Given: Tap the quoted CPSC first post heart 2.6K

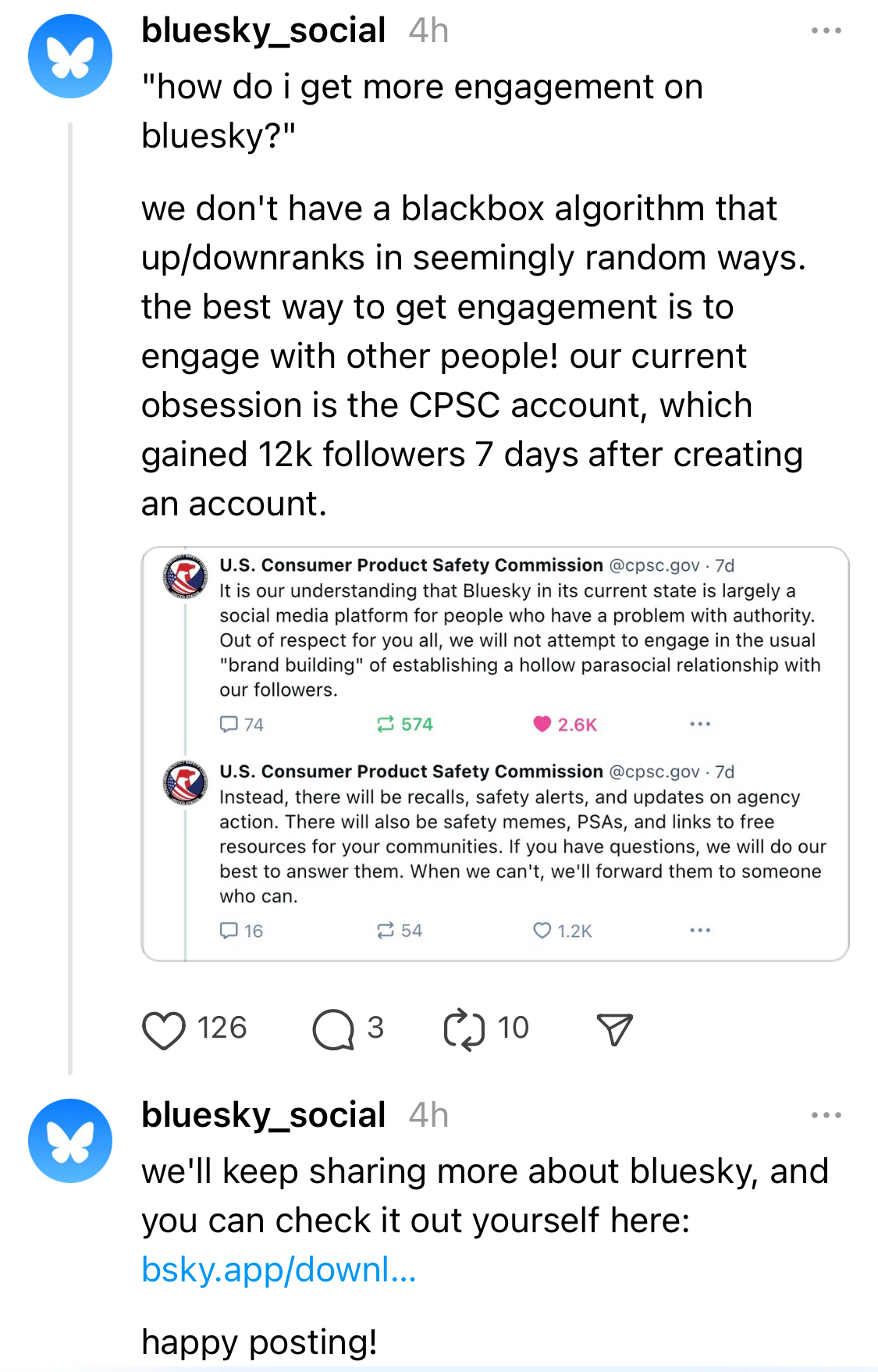Looking at the screenshot, I should click(542, 724).
